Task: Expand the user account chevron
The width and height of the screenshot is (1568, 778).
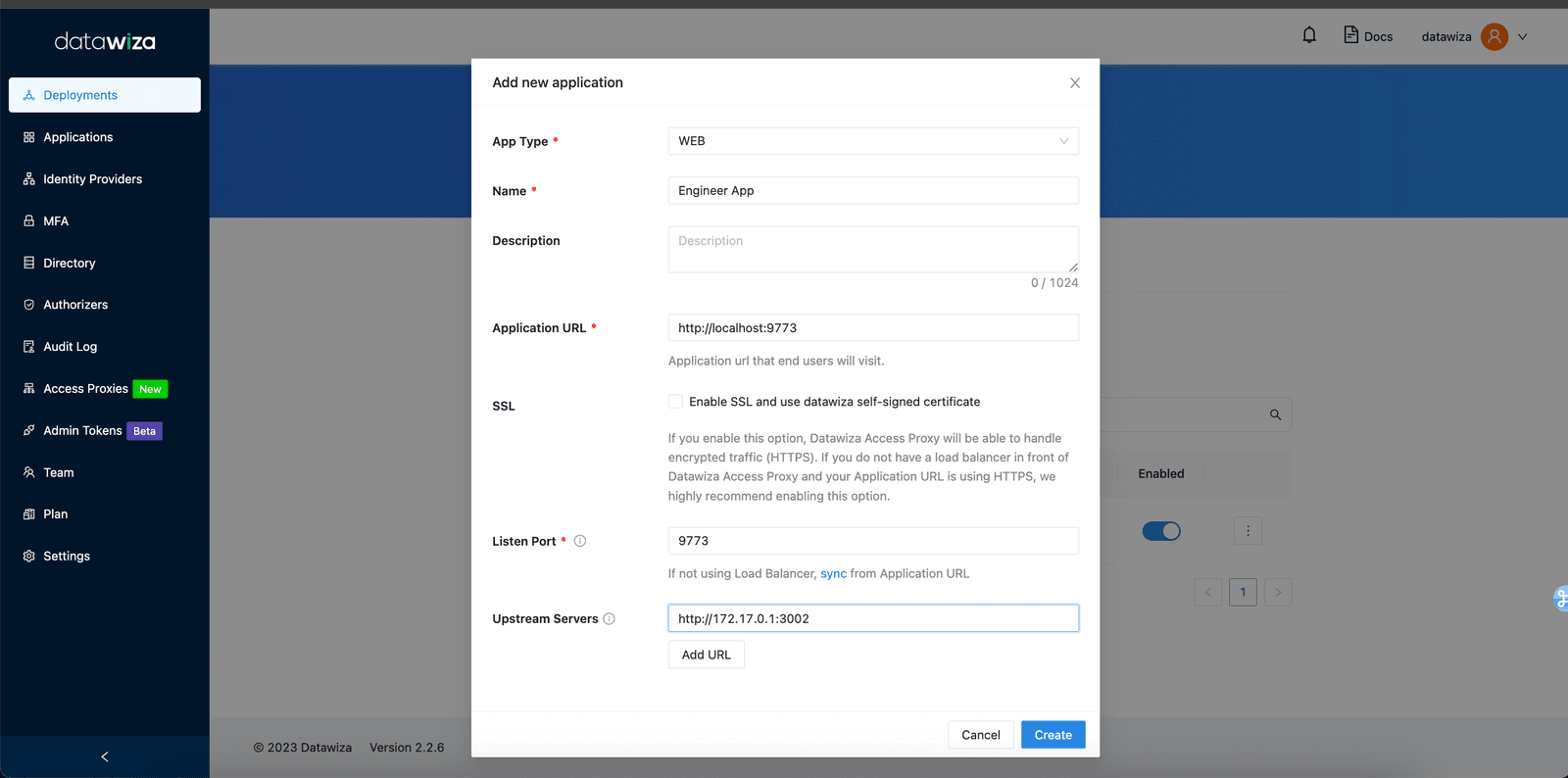Action: click(x=1523, y=36)
